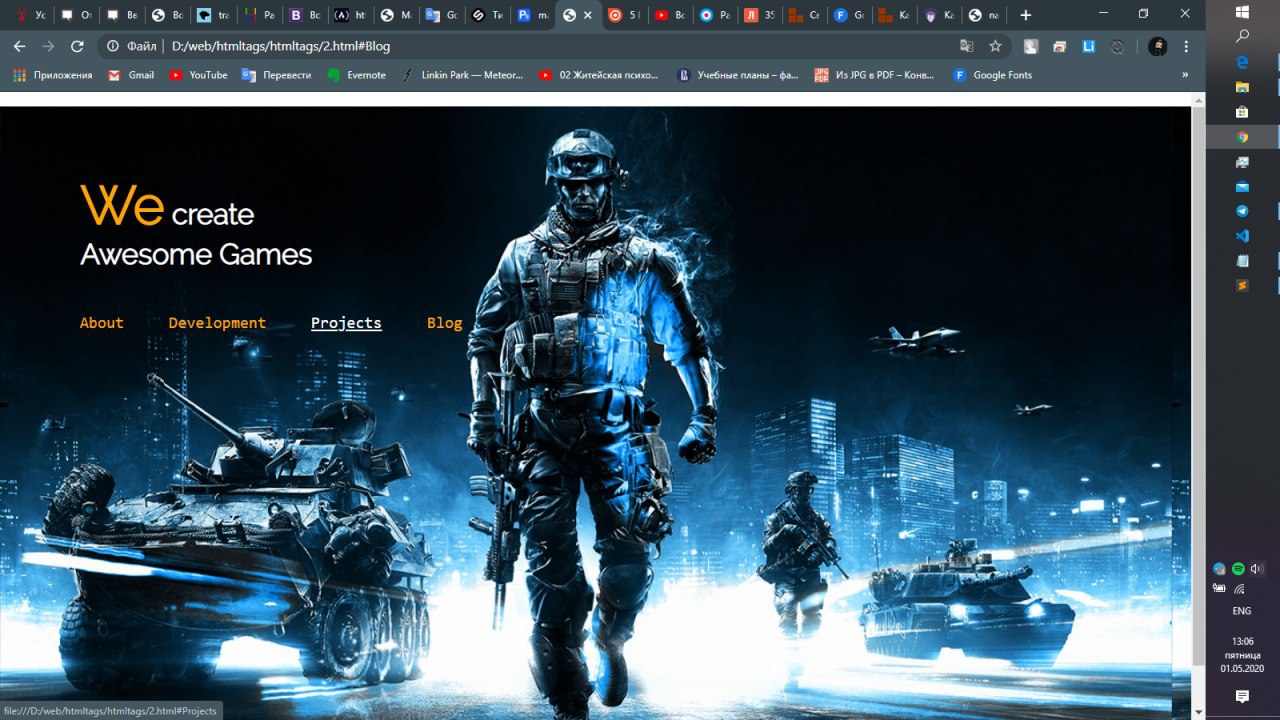Close the active browser tab
Image resolution: width=1280 pixels, height=720 pixels.
(x=587, y=15)
